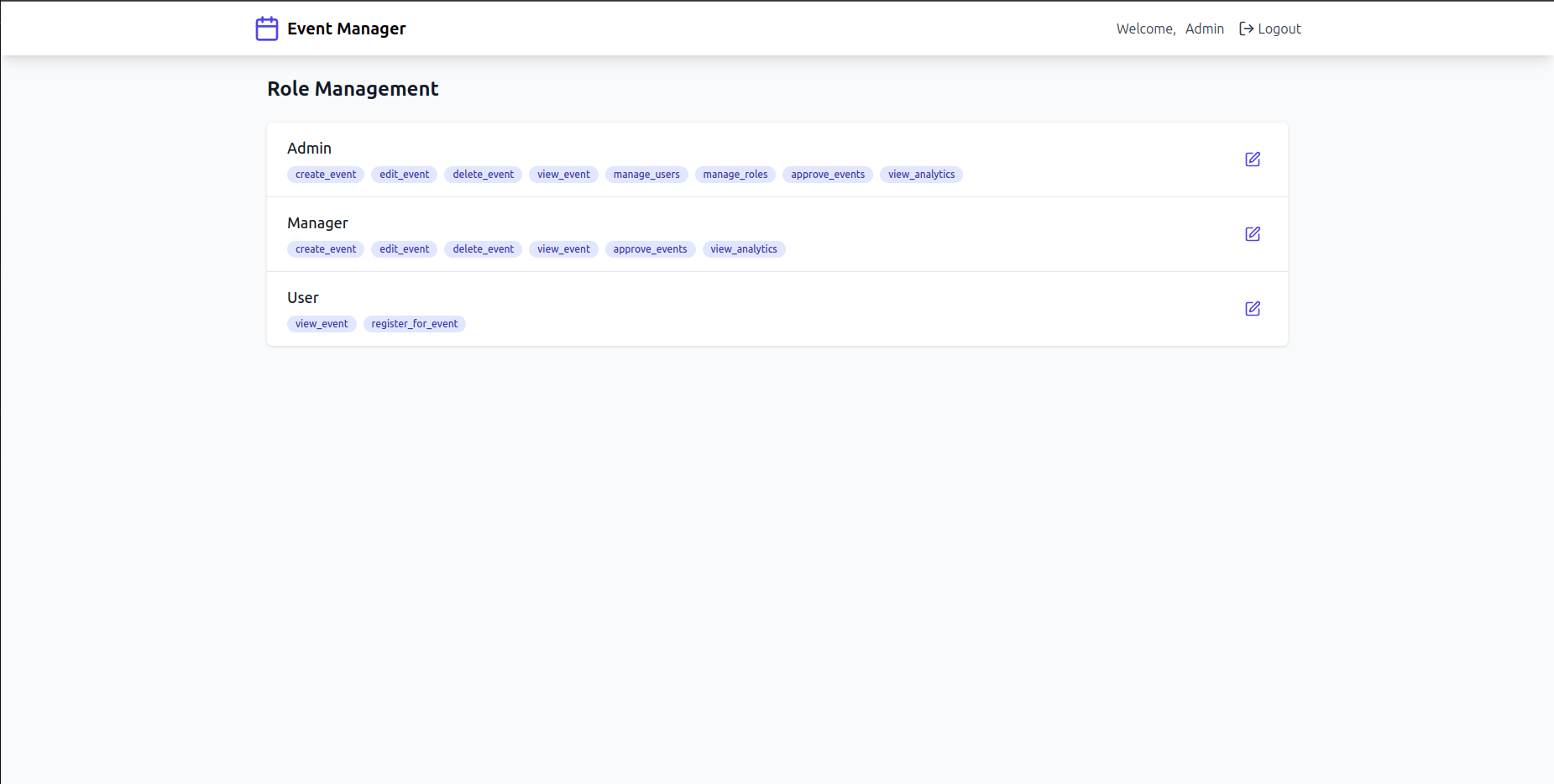Click Admin's create_event permission tag
1554x784 pixels.
coord(326,175)
